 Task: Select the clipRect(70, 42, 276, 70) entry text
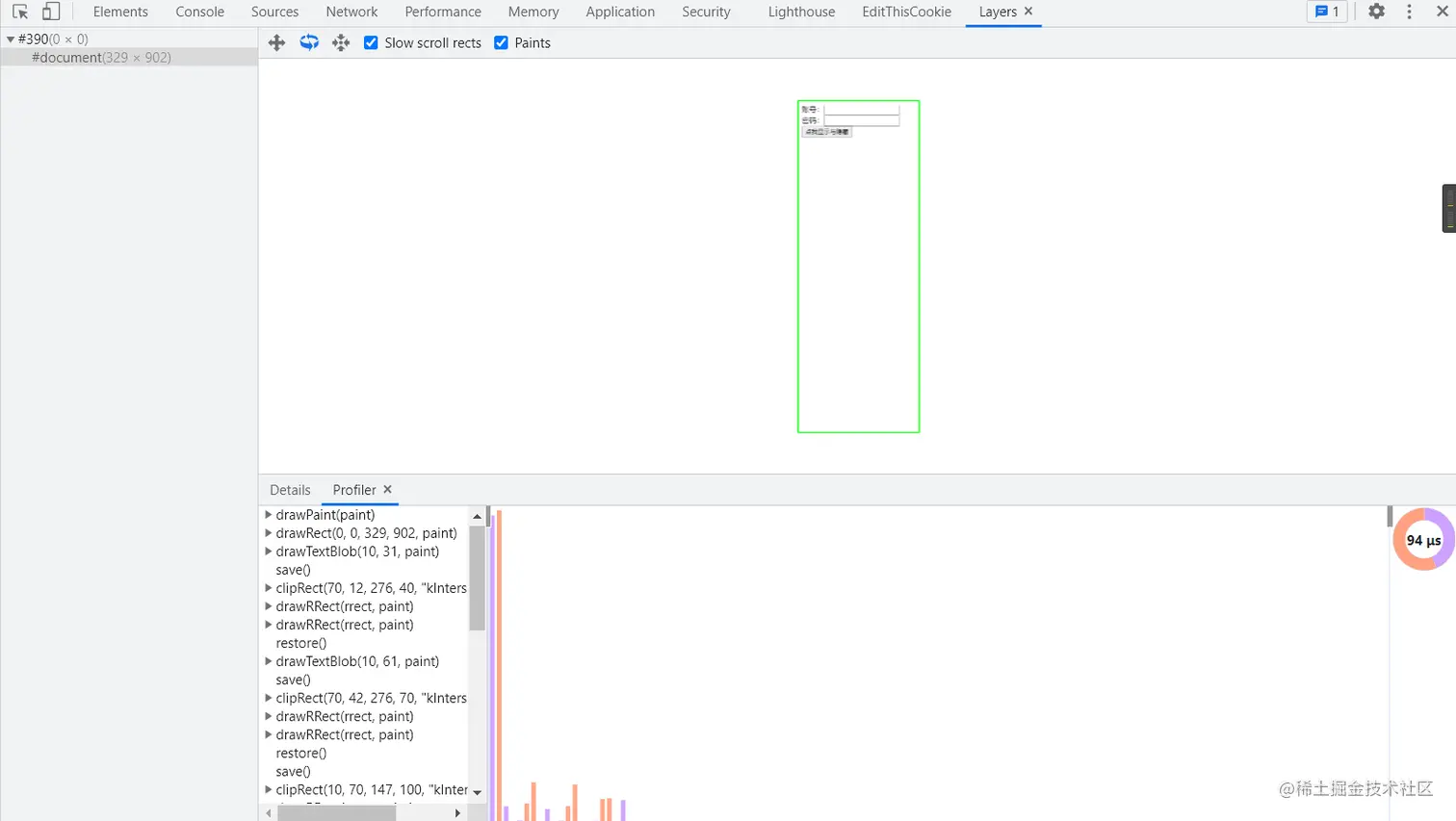(371, 698)
